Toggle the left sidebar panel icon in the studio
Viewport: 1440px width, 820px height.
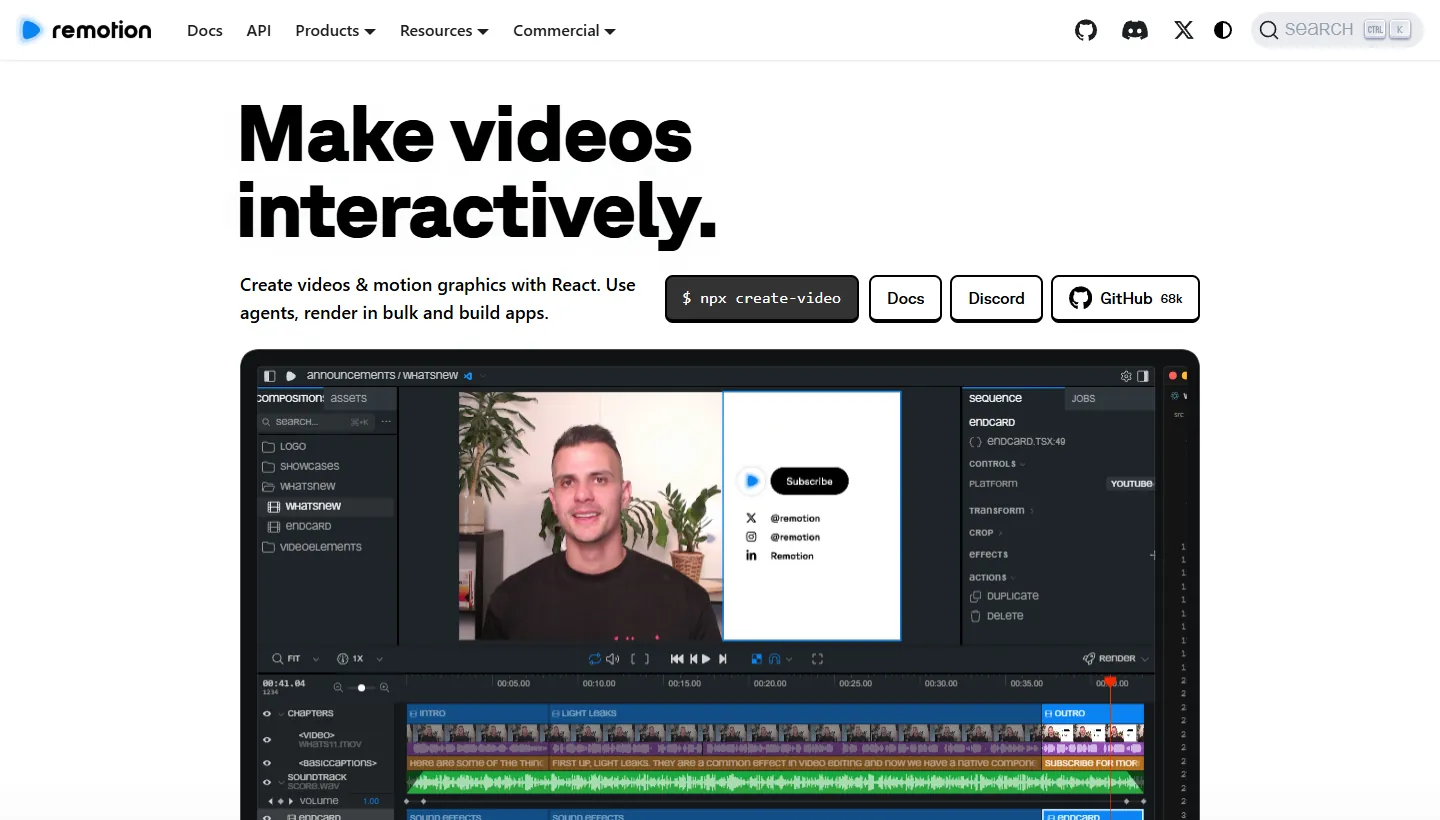click(269, 376)
